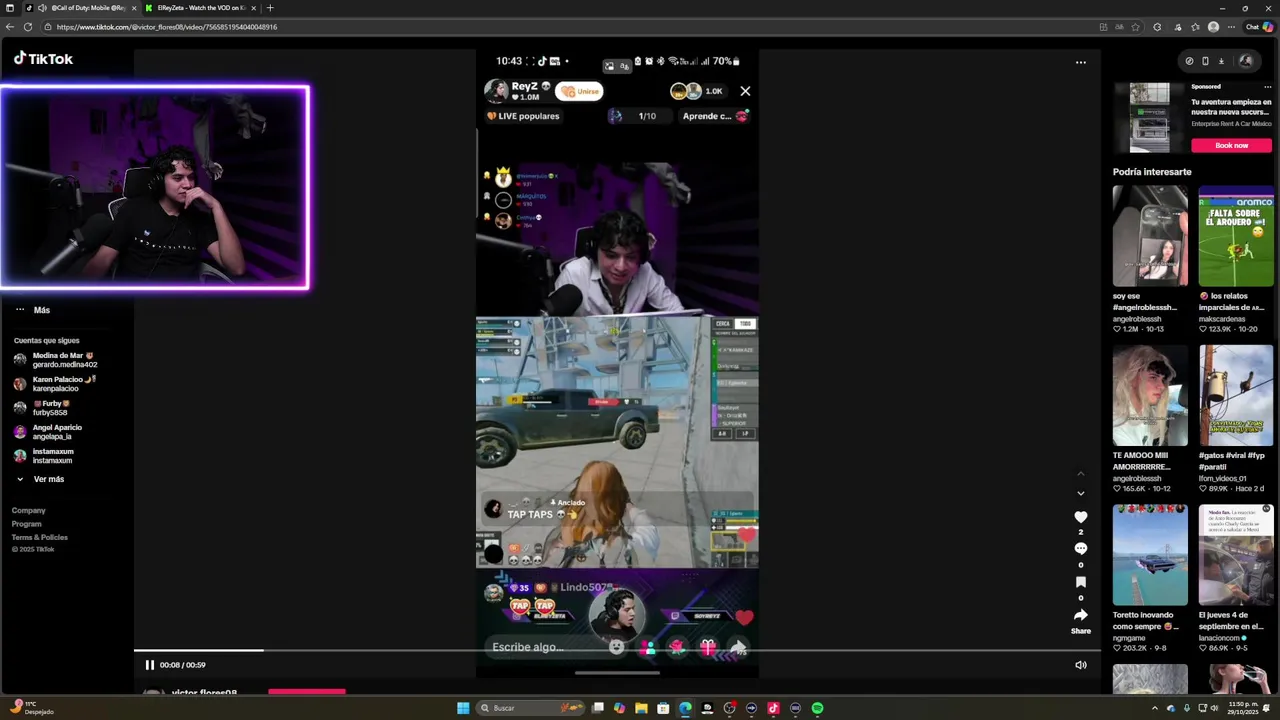The image size is (1280, 720).
Task: Save the video with the bookmark icon
Action: click(1080, 582)
